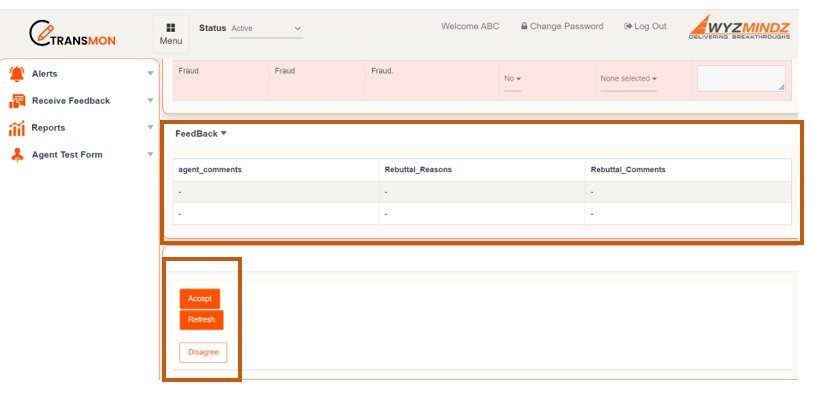
Task: Click the agent_comments column header
Action: 210,170
